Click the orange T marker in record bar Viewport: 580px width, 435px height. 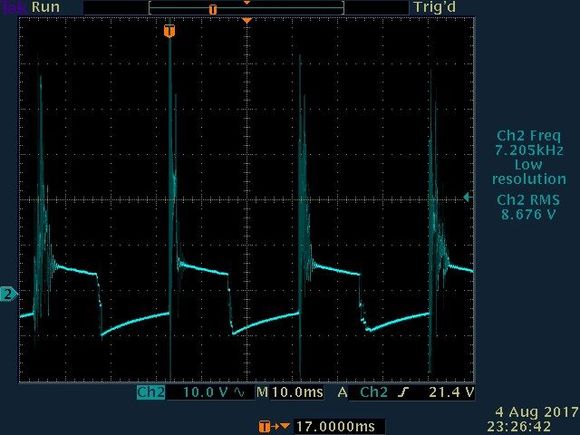pos(213,10)
